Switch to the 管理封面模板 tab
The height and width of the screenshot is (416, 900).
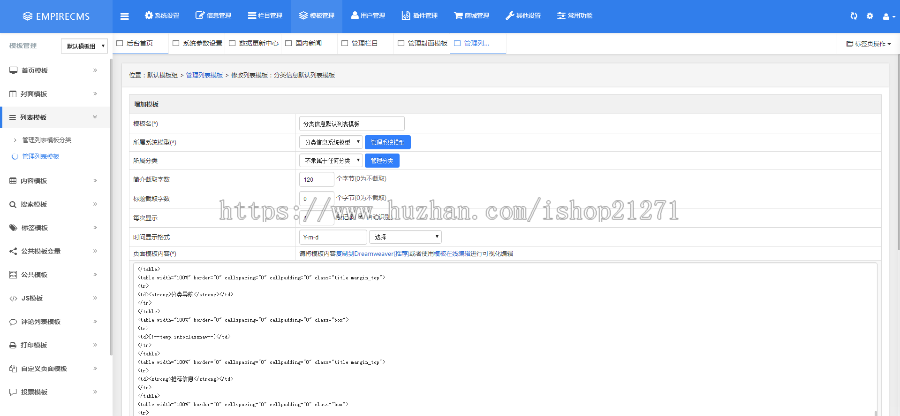click(x=422, y=43)
